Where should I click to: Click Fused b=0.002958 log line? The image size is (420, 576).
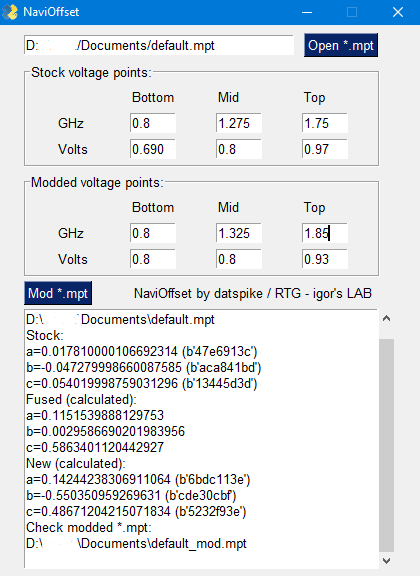(x=105, y=431)
